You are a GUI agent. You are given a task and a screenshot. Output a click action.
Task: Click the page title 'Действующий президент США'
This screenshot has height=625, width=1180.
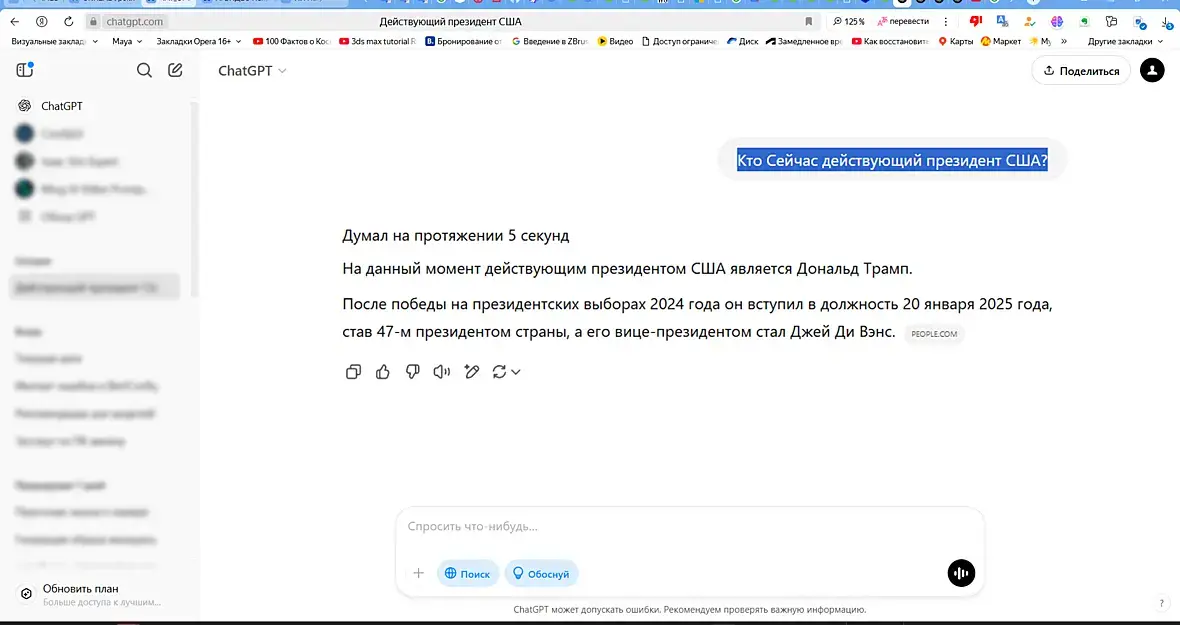pyautogui.click(x=450, y=21)
